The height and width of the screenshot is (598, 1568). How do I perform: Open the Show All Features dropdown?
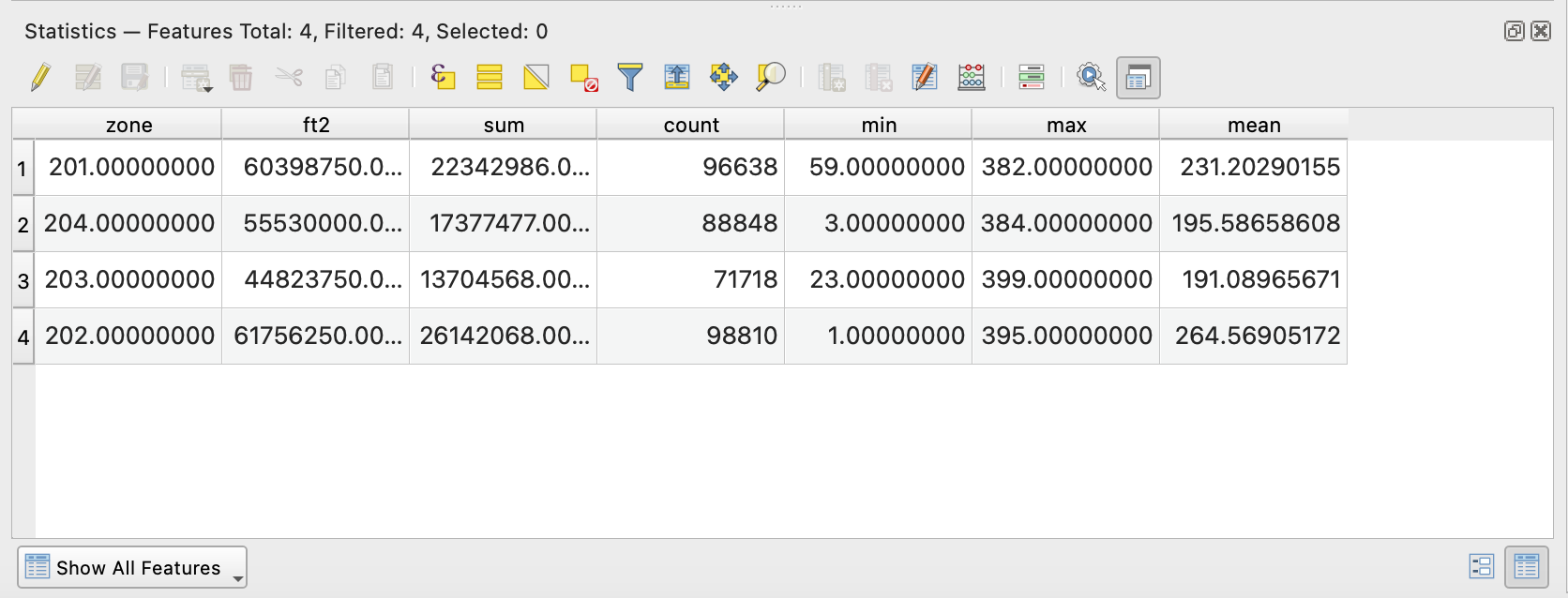pyautogui.click(x=132, y=567)
